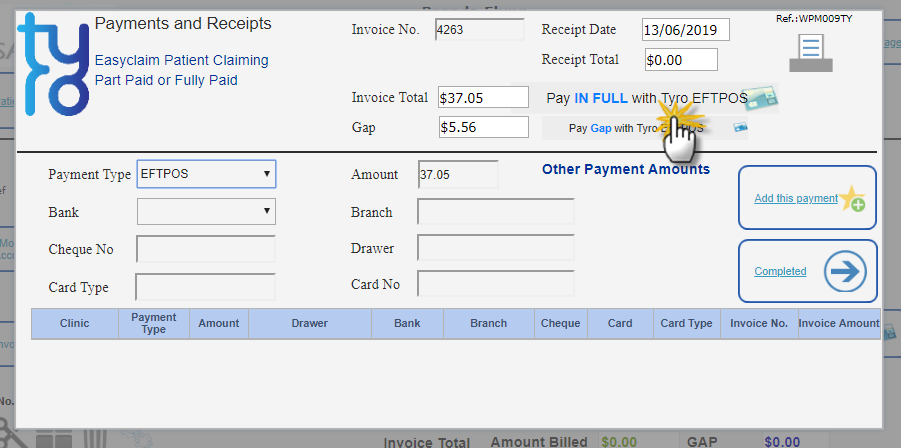
Task: Click the Payments and Receipts title
Action: click(x=183, y=24)
